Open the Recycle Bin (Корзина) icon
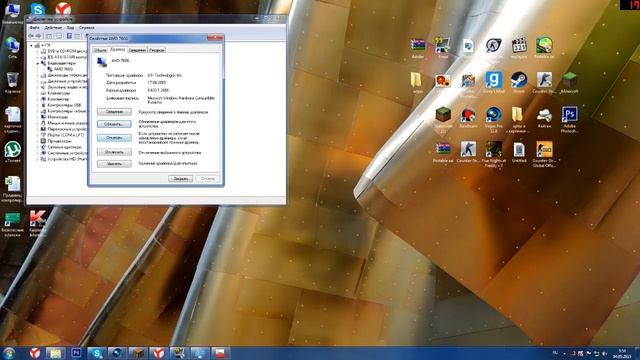 coord(13,82)
